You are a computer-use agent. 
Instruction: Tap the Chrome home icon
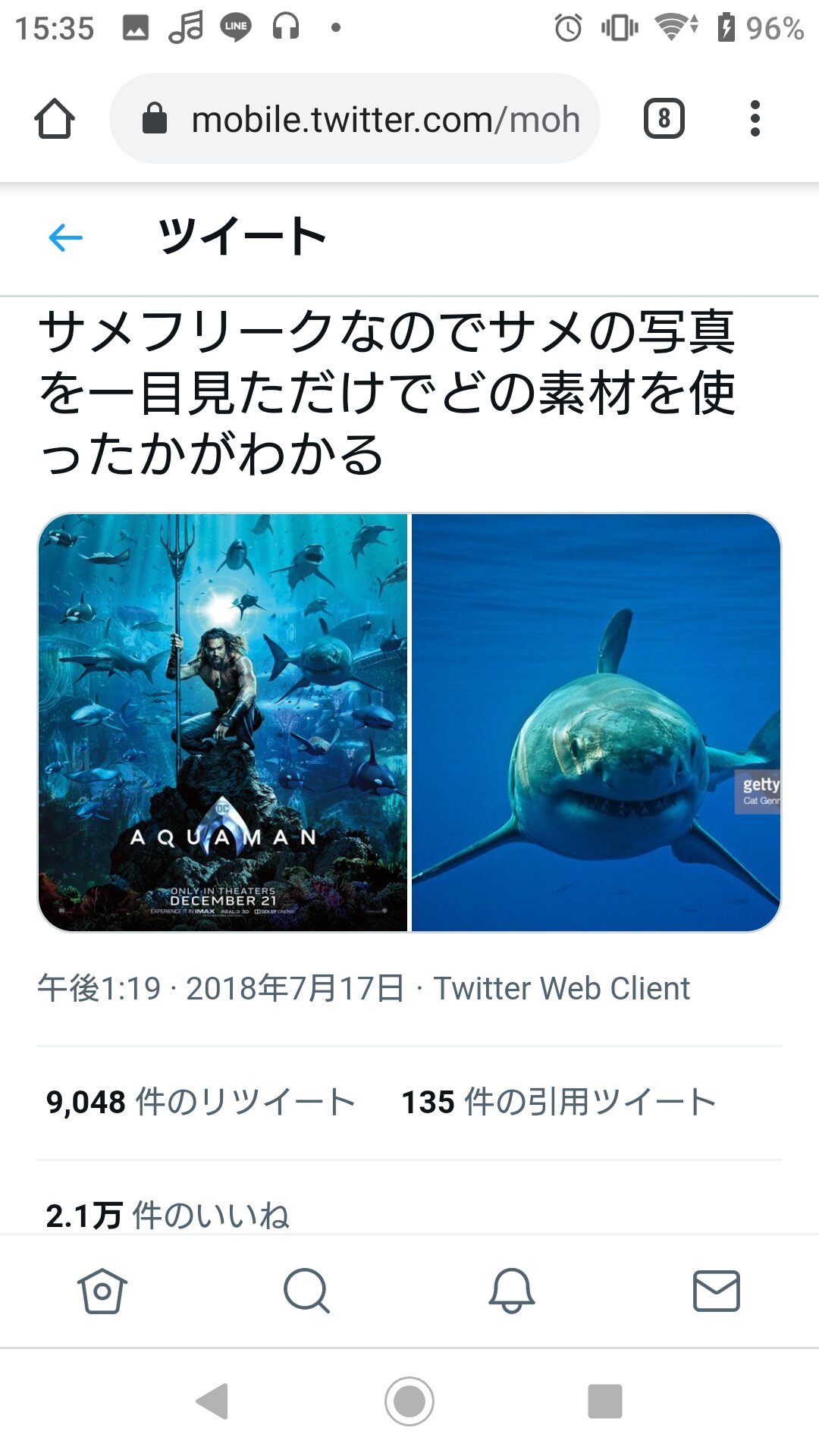[x=55, y=119]
